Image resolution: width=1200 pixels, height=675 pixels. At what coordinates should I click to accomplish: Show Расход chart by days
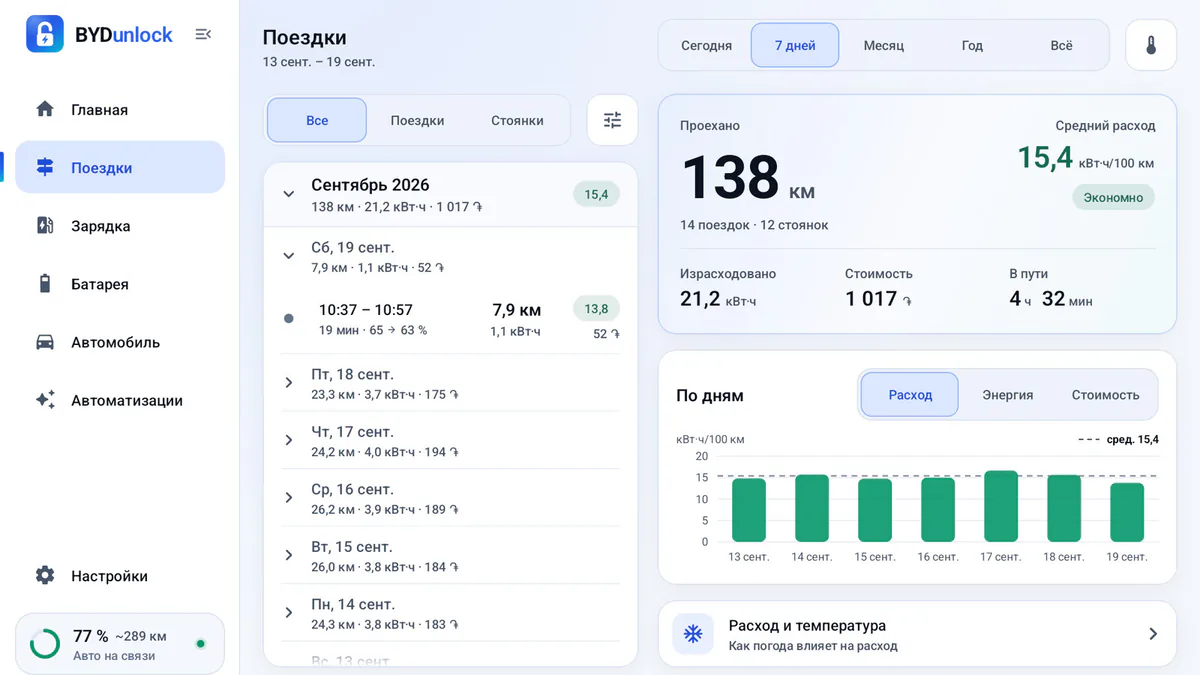pos(910,395)
